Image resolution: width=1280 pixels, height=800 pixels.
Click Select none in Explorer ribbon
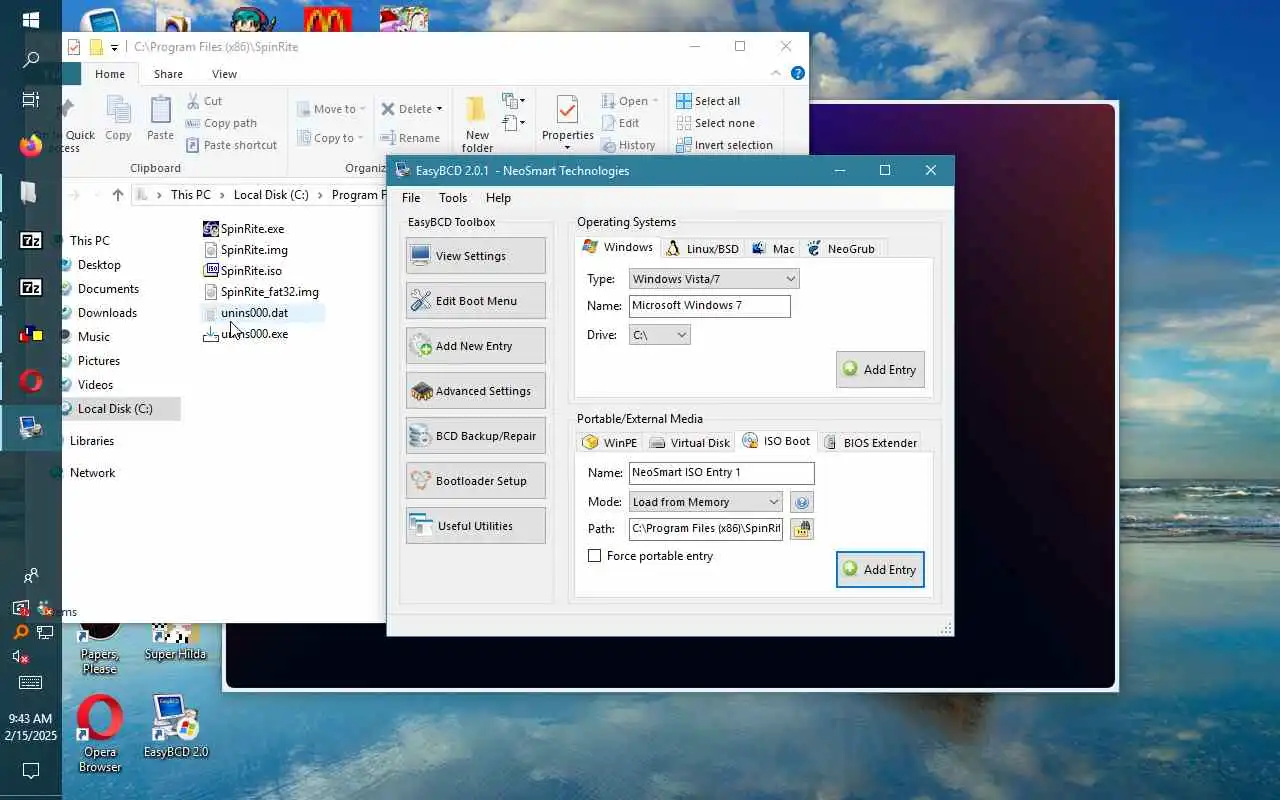[x=715, y=123]
